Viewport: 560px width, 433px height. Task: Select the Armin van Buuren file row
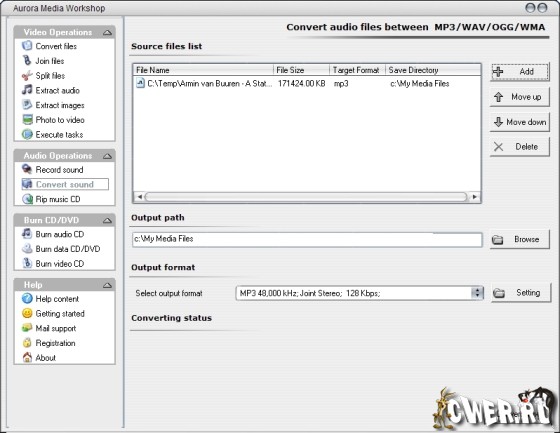coord(307,83)
